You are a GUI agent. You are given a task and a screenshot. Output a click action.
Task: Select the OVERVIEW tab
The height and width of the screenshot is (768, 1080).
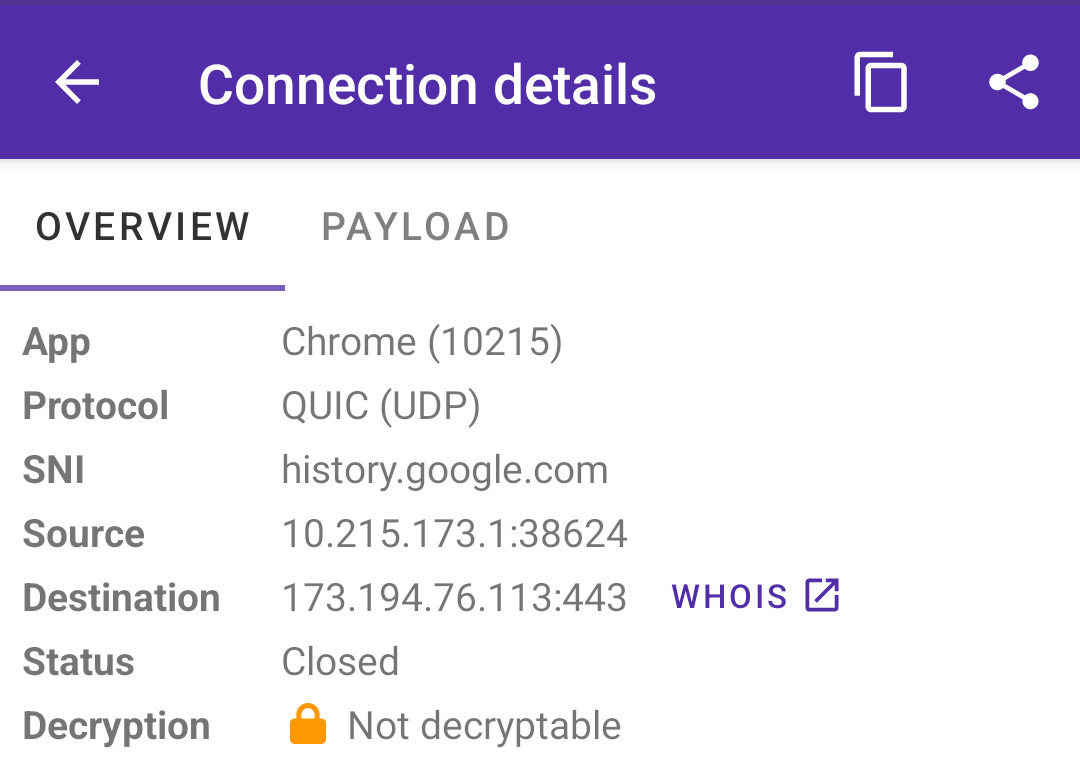tap(142, 226)
